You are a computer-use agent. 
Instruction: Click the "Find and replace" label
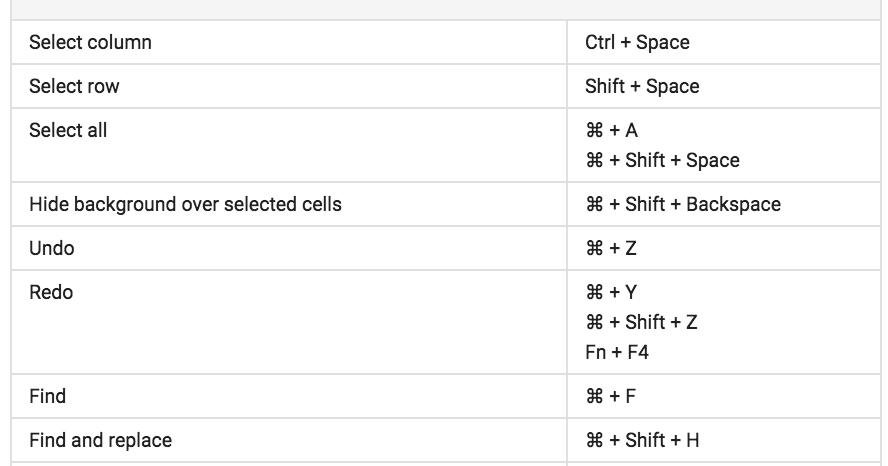(x=100, y=440)
